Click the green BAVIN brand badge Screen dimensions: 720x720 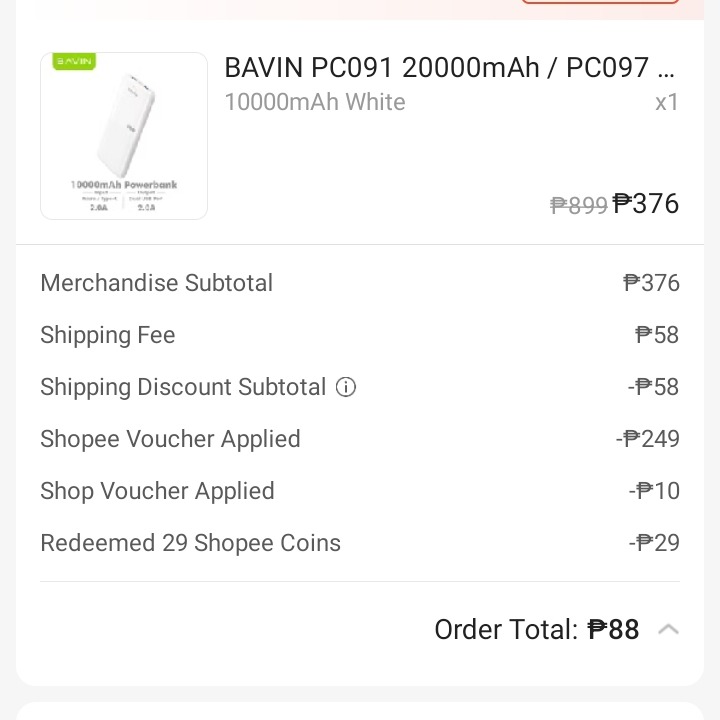pyautogui.click(x=74, y=61)
